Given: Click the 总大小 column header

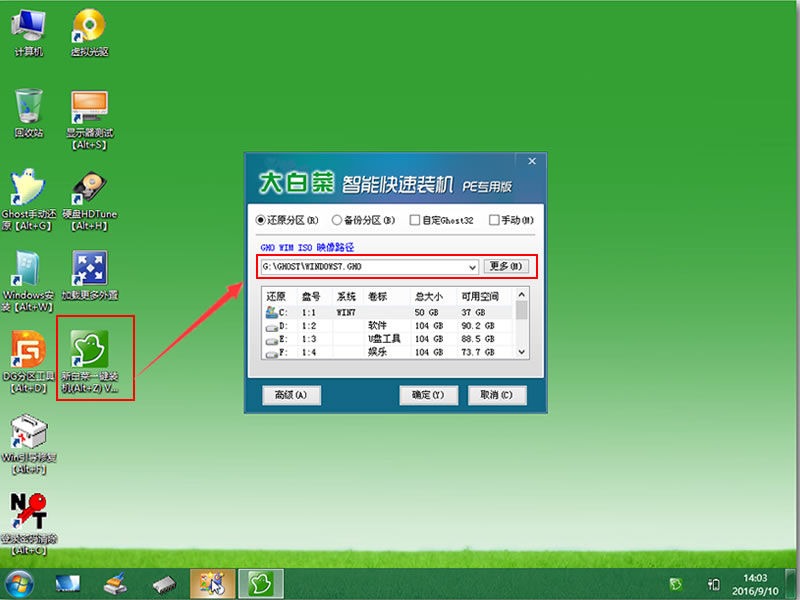Looking at the screenshot, I should [x=429, y=296].
